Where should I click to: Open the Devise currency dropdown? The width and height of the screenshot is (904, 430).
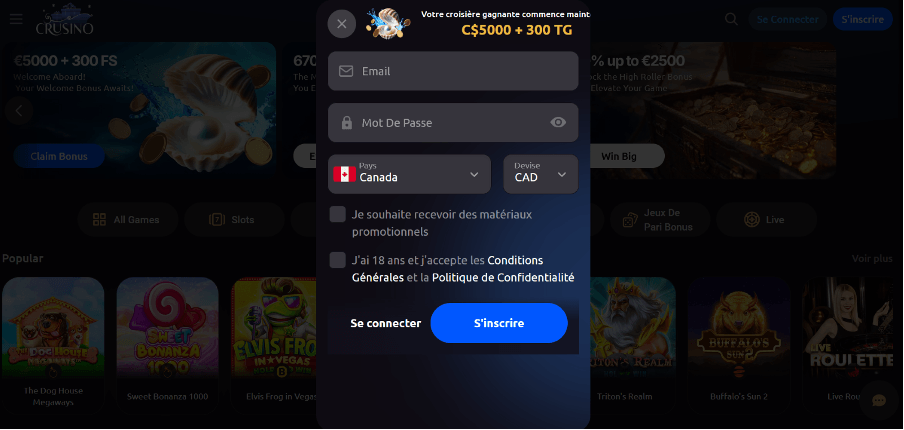click(541, 174)
